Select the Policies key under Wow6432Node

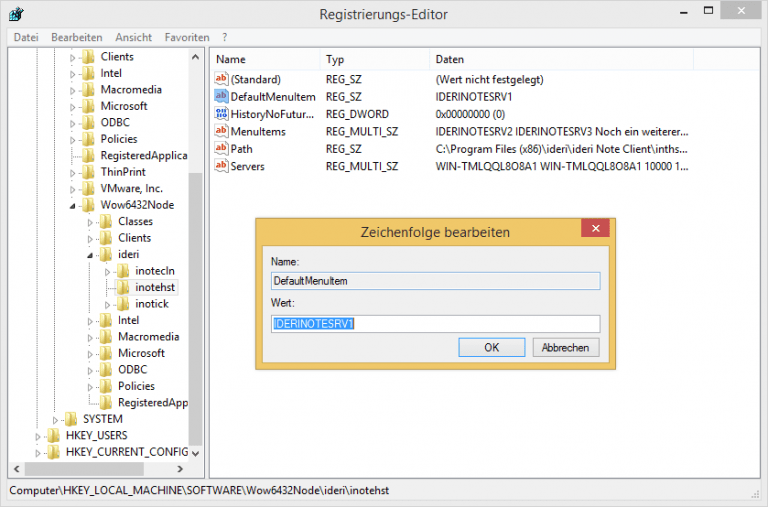(x=136, y=386)
